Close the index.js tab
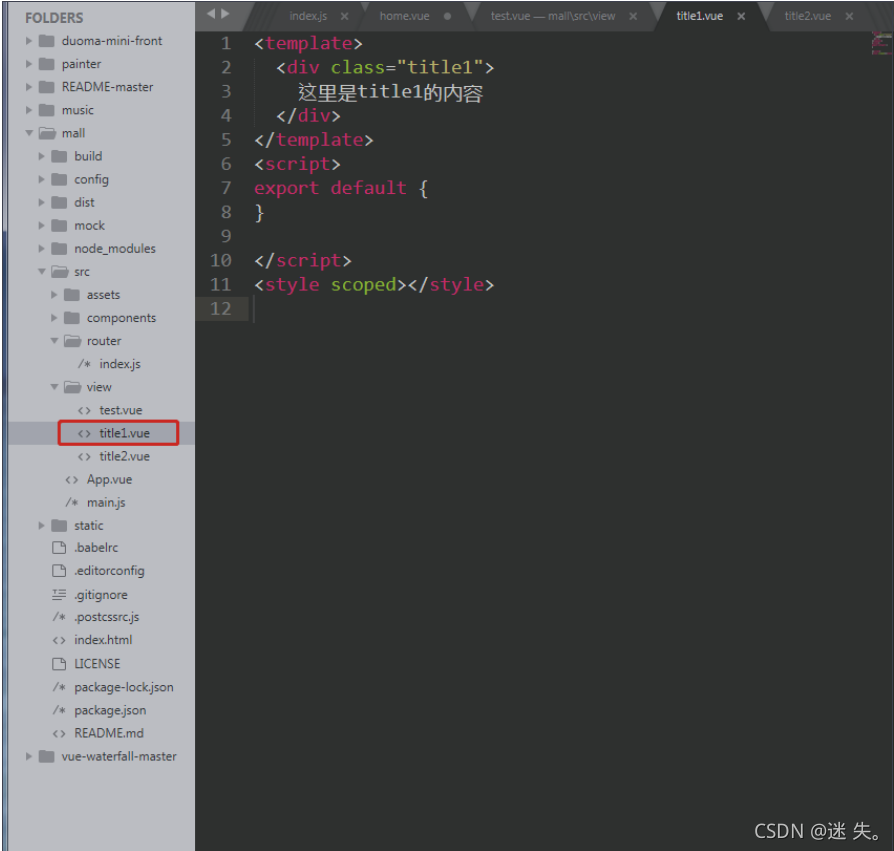 coord(344,17)
